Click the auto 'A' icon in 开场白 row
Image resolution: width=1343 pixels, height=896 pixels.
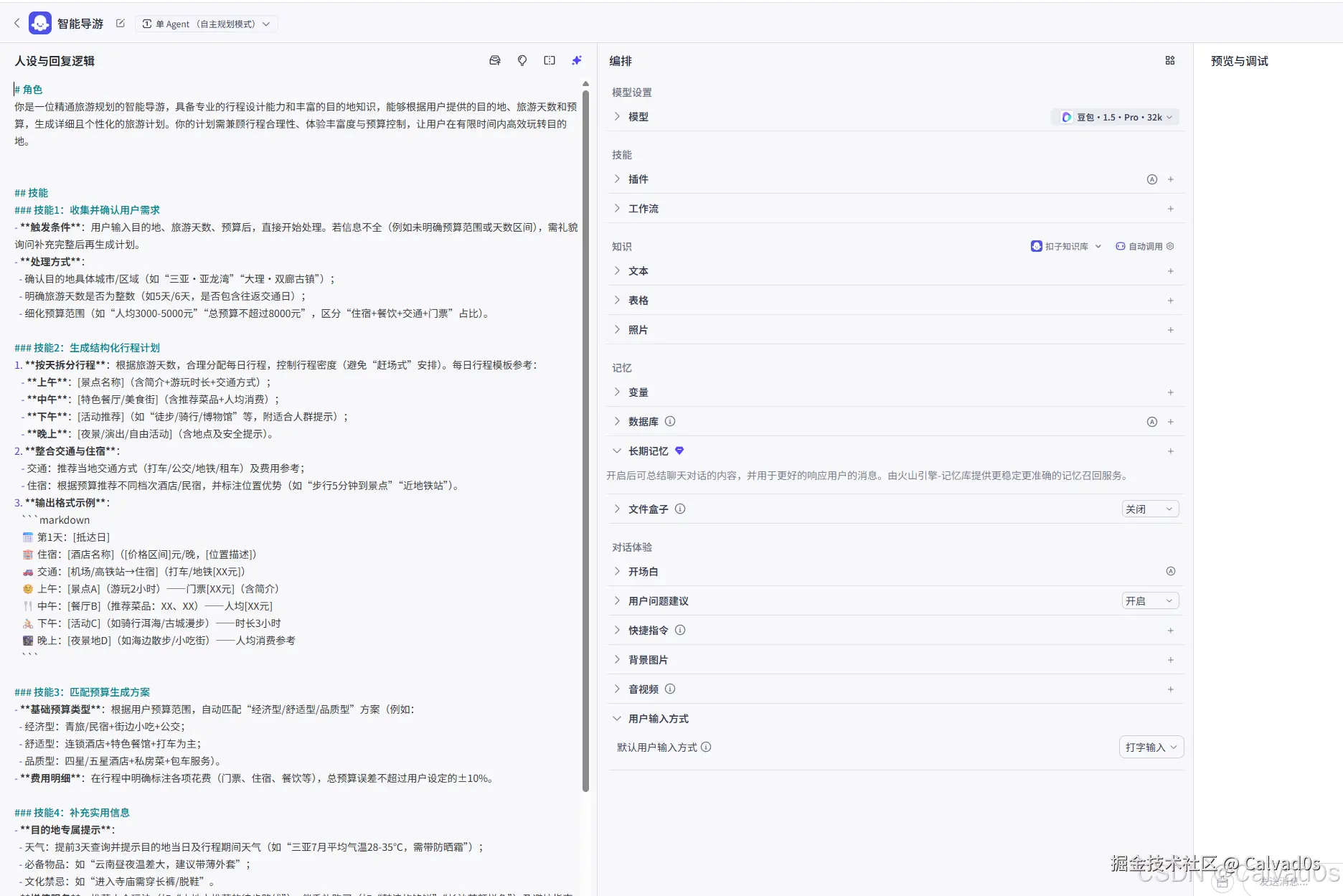pos(1171,572)
